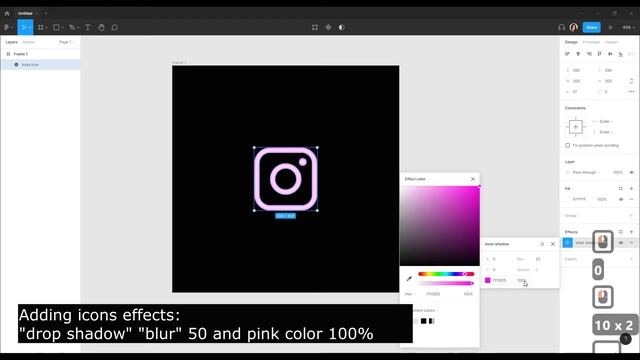The width and height of the screenshot is (640, 360).
Task: Close the Inner shadow popup
Action: [x=553, y=244]
